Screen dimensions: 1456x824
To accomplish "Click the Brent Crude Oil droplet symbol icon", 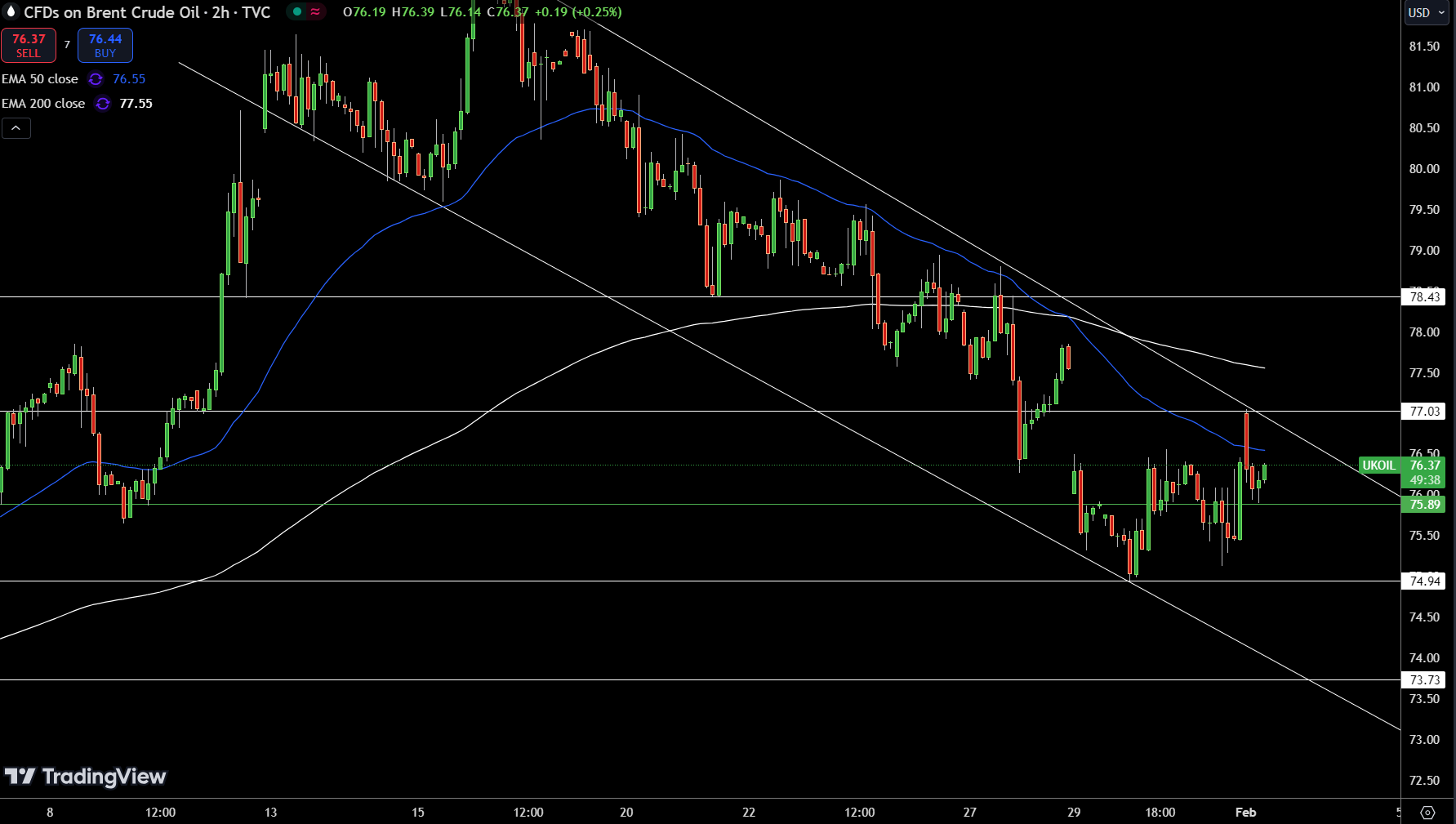I will click(x=11, y=12).
